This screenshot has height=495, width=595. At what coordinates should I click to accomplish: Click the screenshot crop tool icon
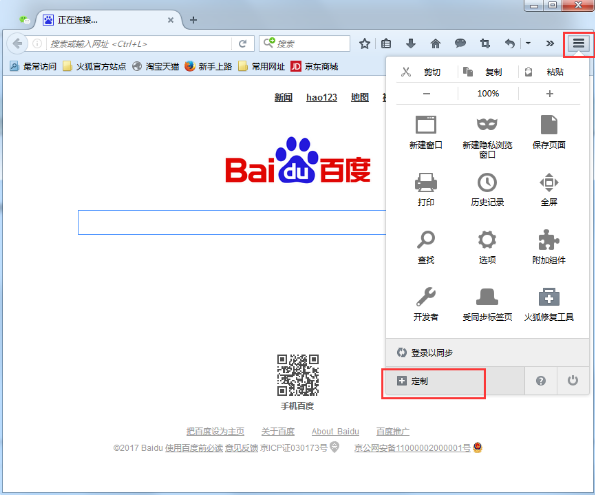(x=485, y=44)
